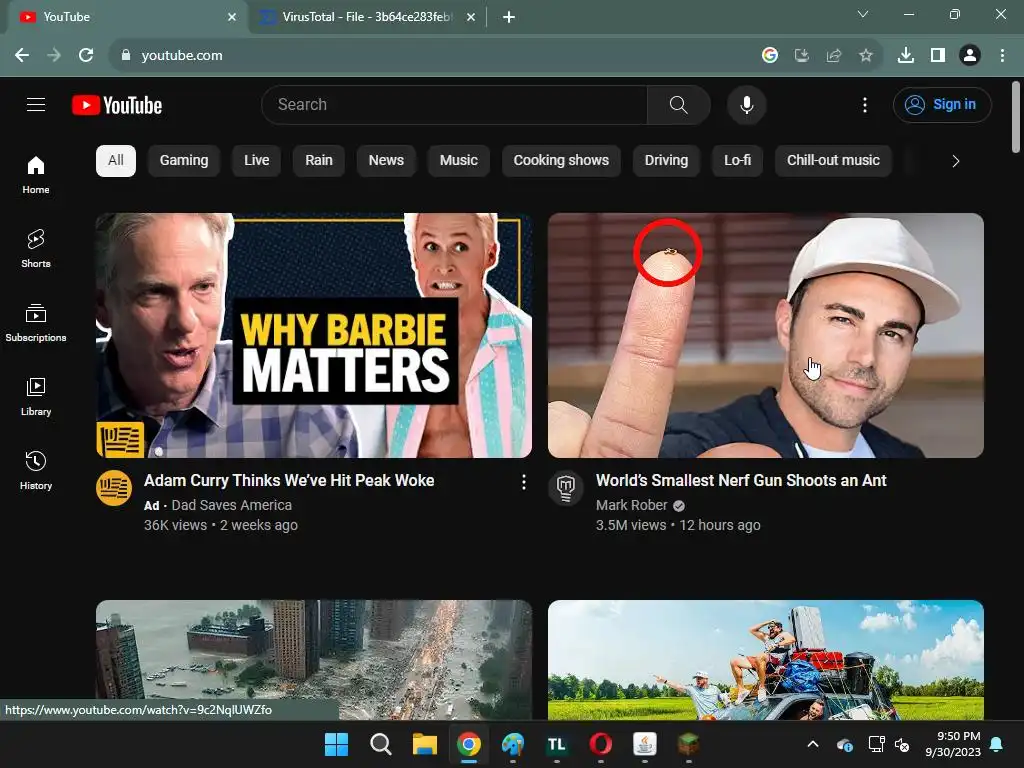Open Chrome three-dot menu
Image resolution: width=1024 pixels, height=768 pixels.
point(1002,56)
